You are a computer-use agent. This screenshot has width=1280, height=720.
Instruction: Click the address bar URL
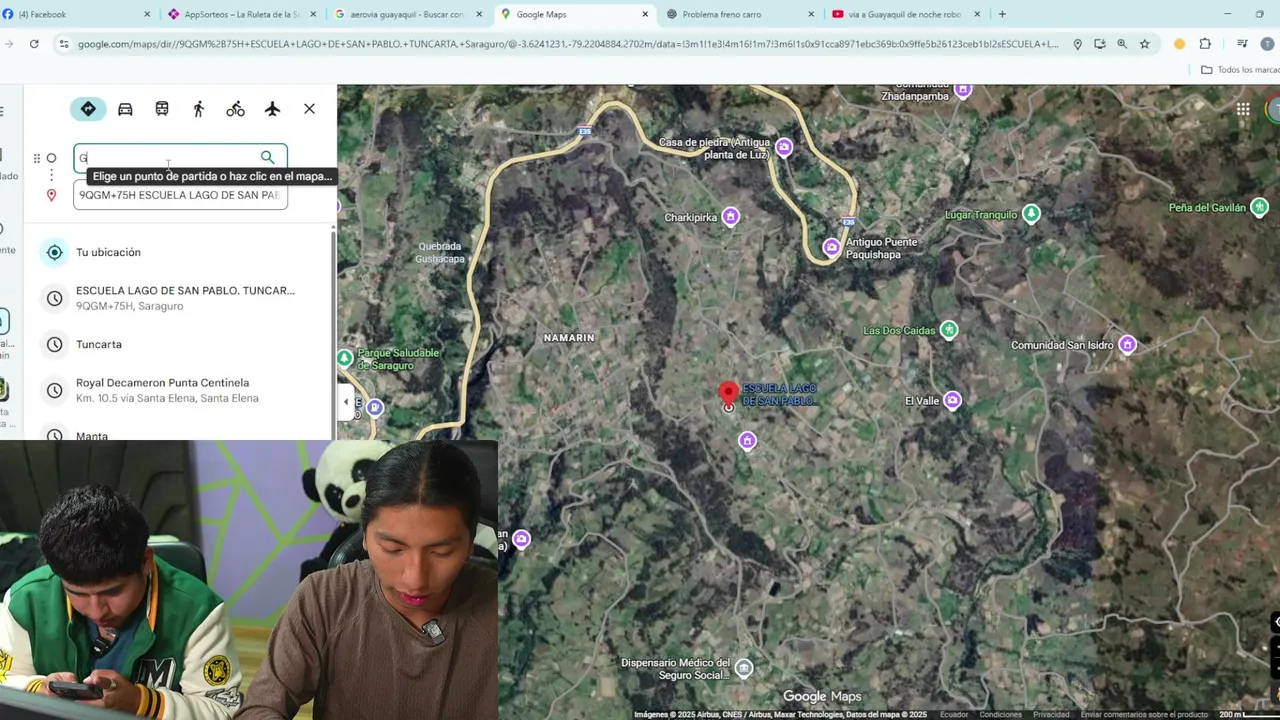(x=568, y=44)
